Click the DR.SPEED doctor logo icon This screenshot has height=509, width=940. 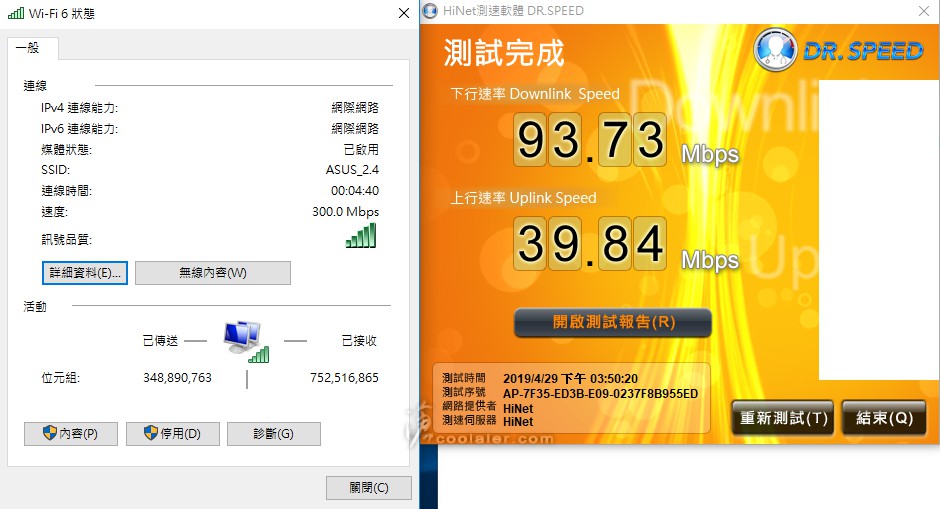pyautogui.click(x=775, y=50)
